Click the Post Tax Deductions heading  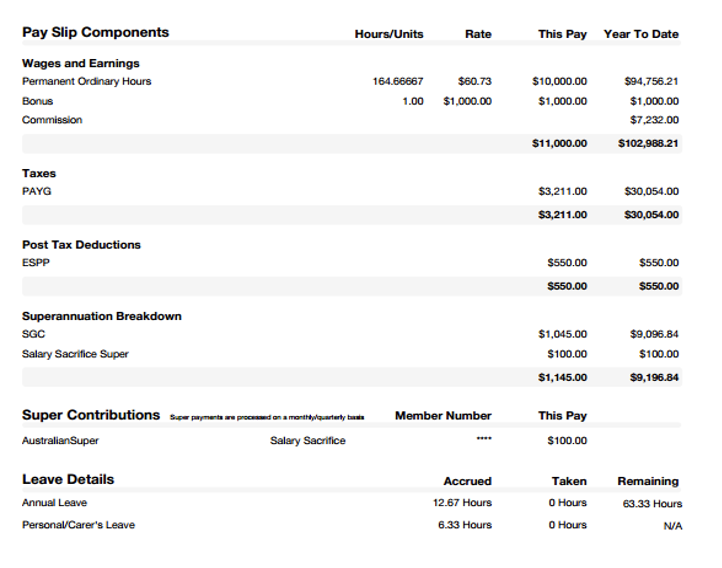tap(81, 244)
